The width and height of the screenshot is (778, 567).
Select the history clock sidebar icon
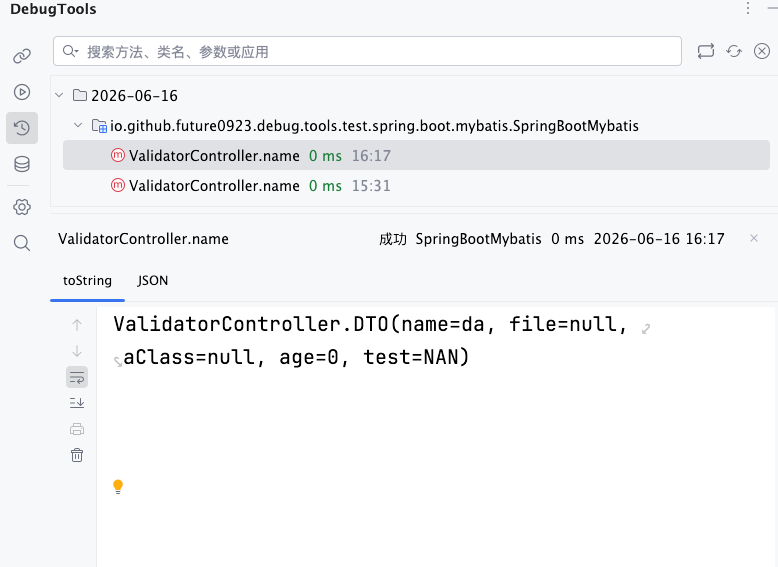pyautogui.click(x=22, y=128)
